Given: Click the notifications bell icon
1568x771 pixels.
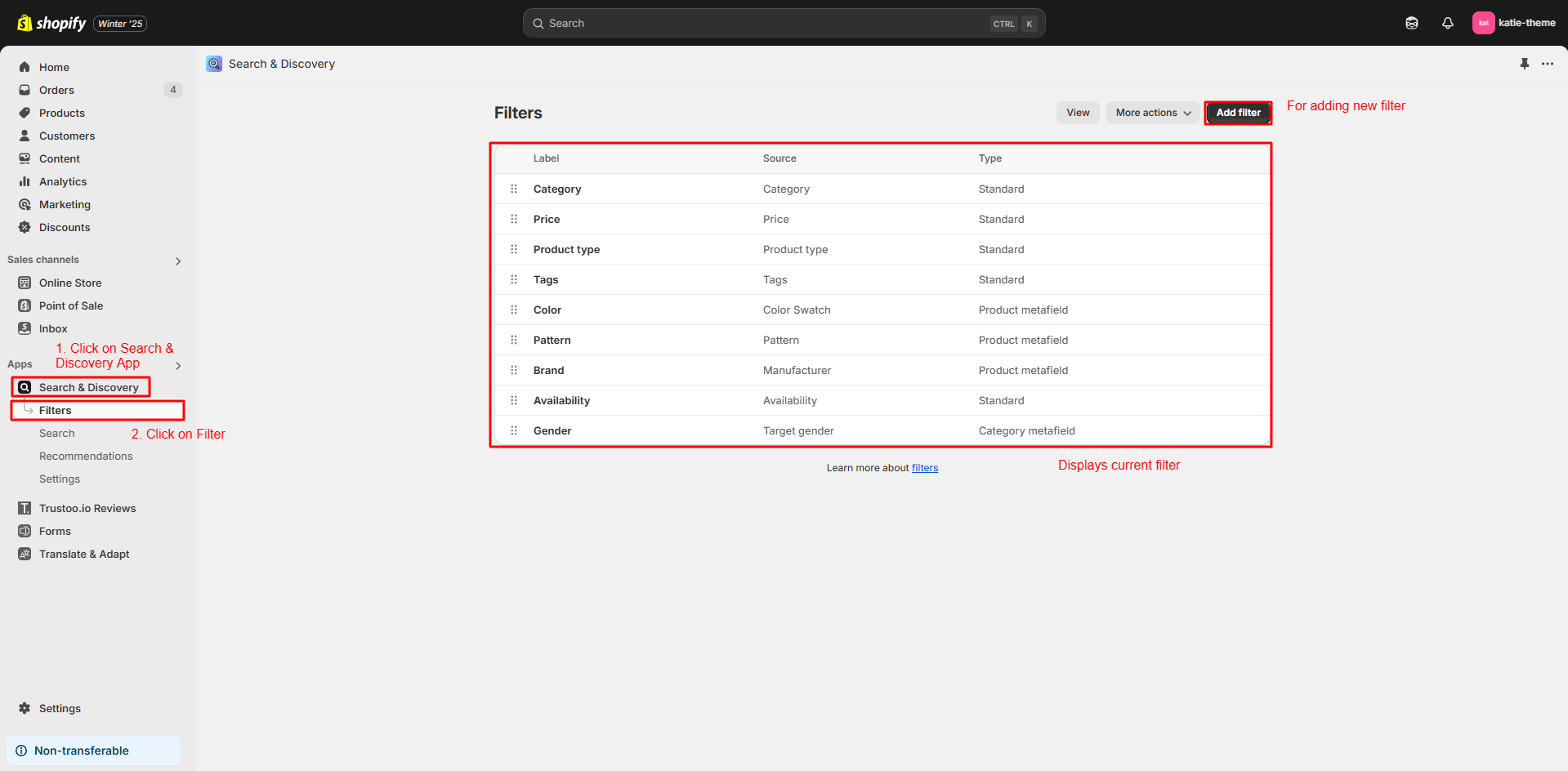Looking at the screenshot, I should [1447, 23].
